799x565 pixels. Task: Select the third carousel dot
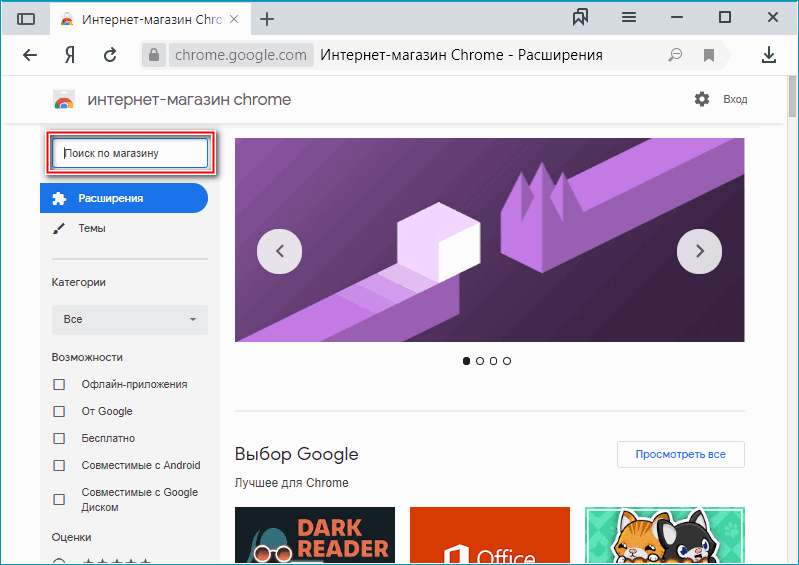point(493,361)
